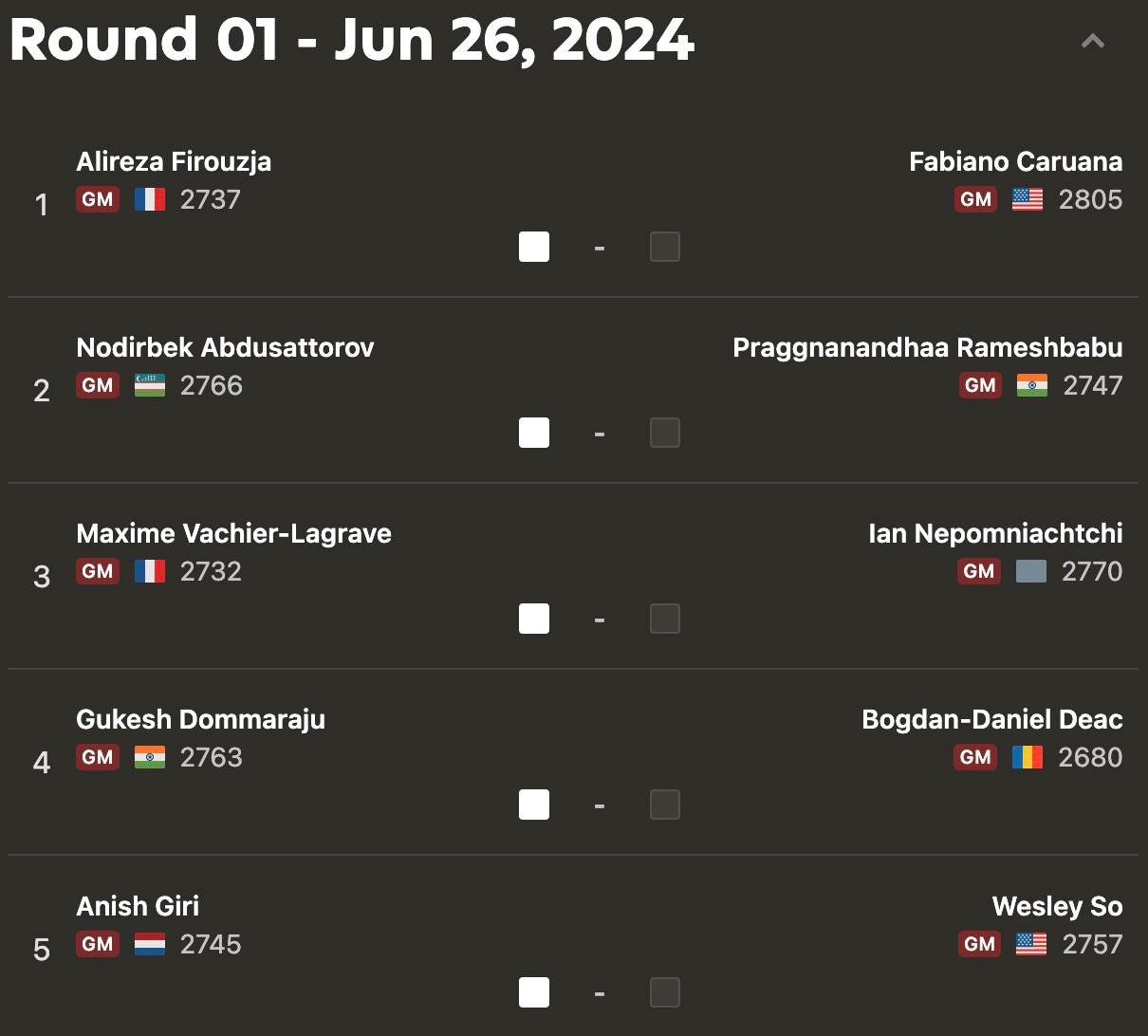Click Bogdan-Daniel Deac's Romania flag icon

1028,757
